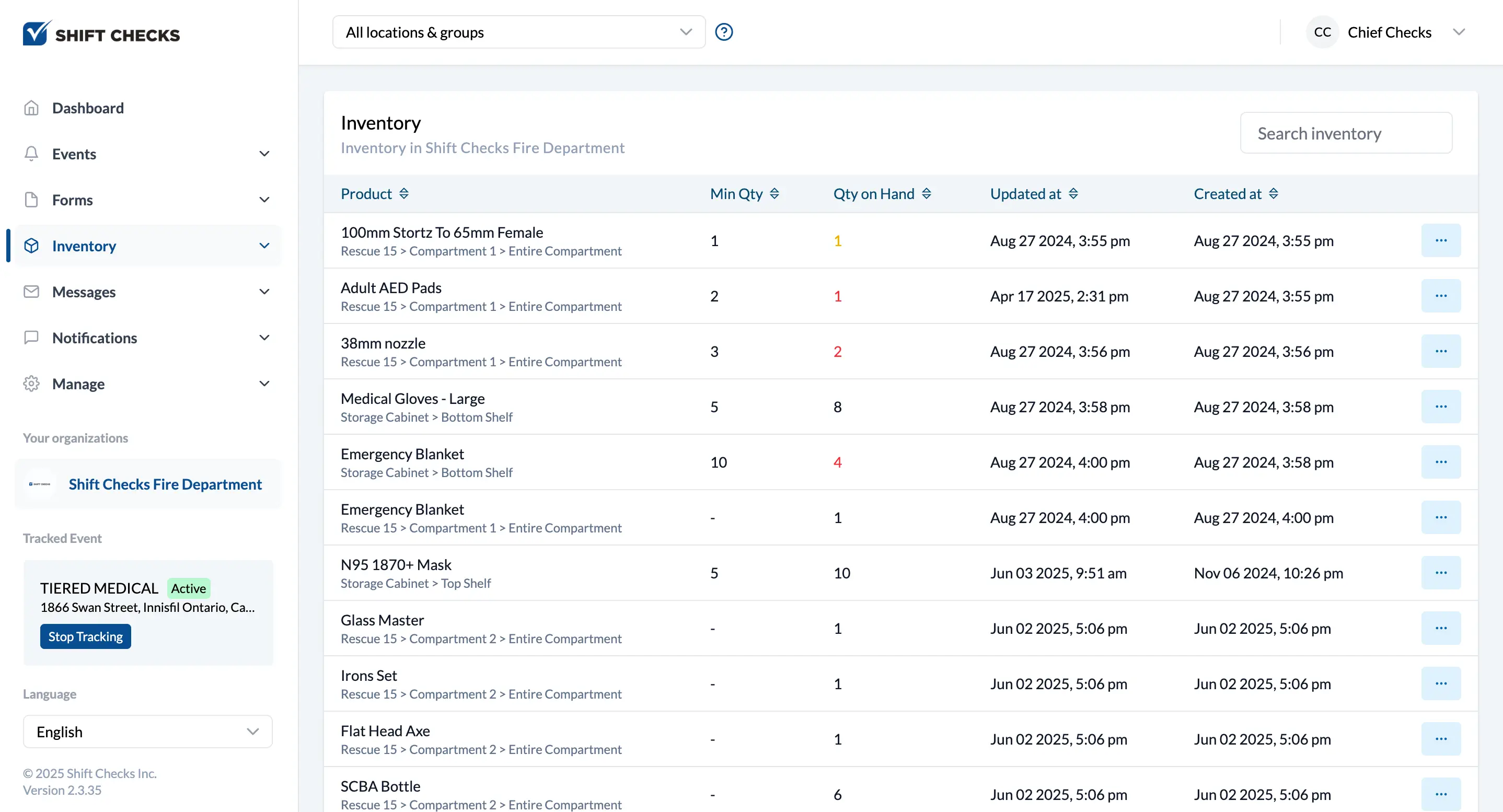Click the Search inventory field
The width and height of the screenshot is (1503, 812).
click(x=1346, y=133)
